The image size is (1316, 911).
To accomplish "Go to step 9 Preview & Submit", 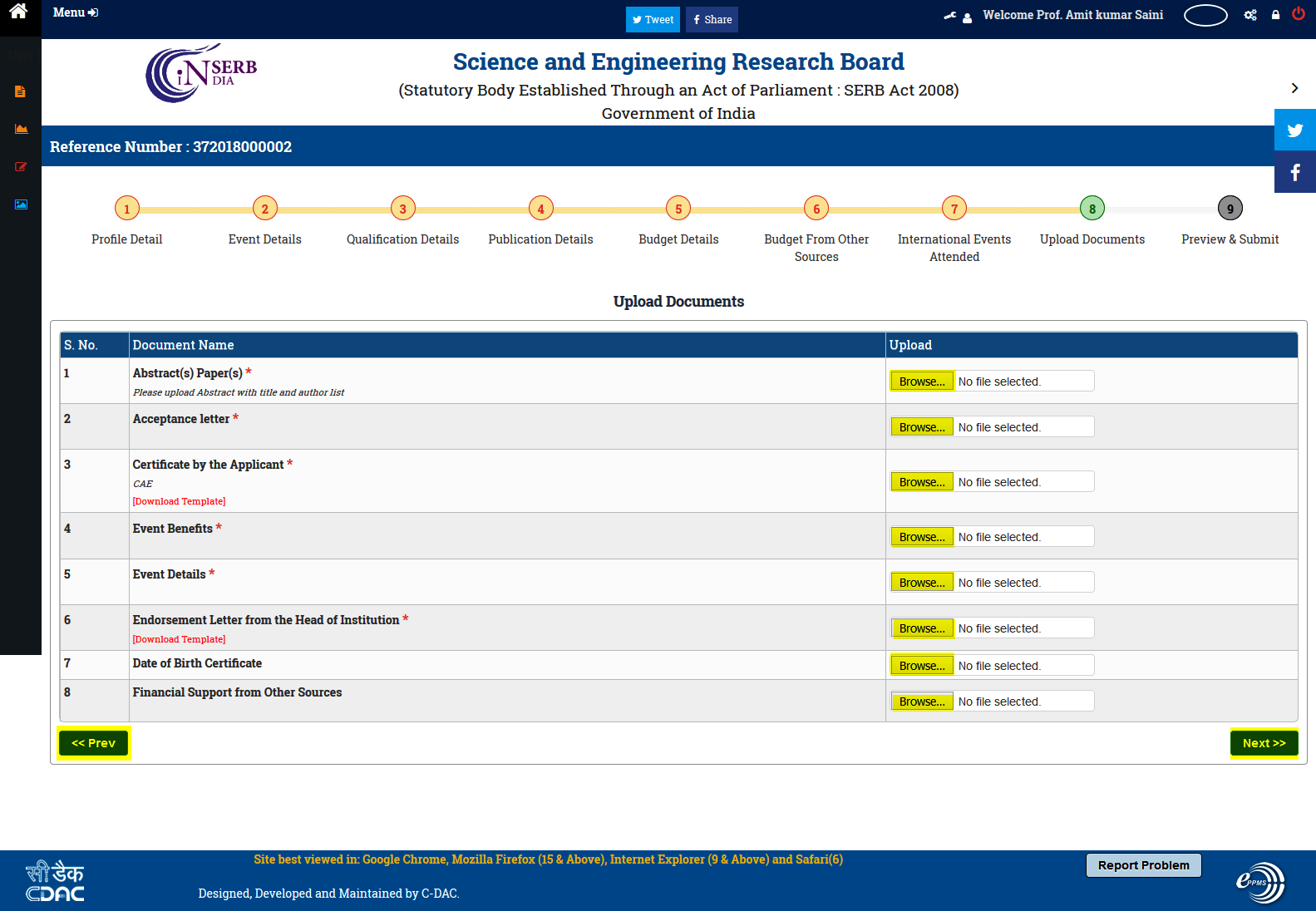I will [x=1230, y=209].
